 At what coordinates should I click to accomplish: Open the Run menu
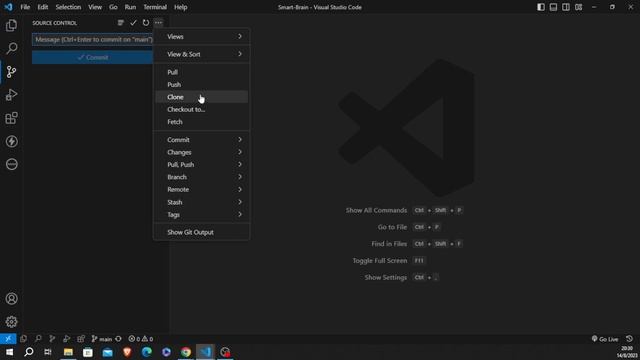click(130, 7)
